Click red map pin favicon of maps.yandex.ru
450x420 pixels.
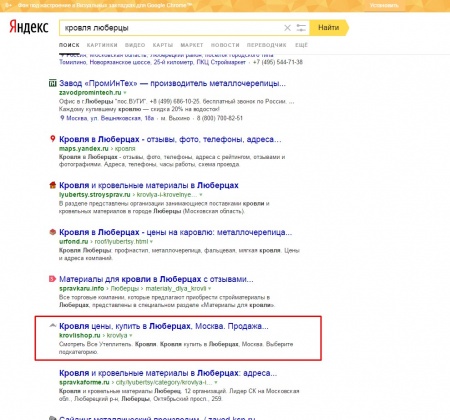coord(52,139)
